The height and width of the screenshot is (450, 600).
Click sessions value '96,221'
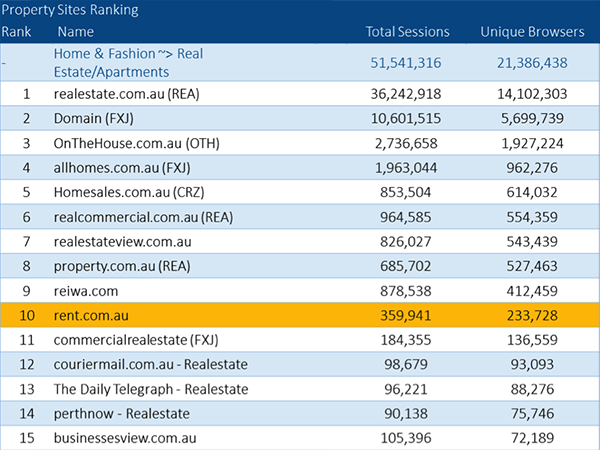coord(406,390)
